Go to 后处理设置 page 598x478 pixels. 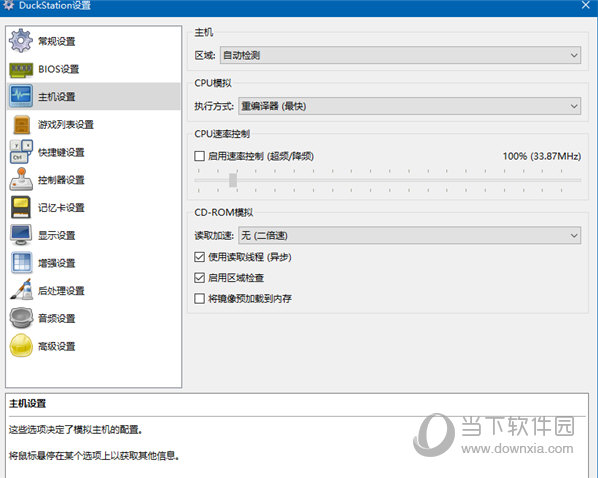[x=94, y=291]
